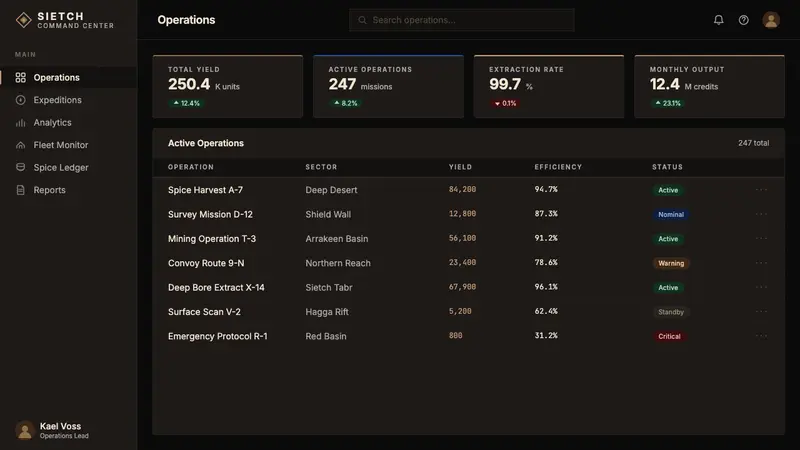Sort by the Yield column header
This screenshot has height=450, width=800.
point(460,167)
